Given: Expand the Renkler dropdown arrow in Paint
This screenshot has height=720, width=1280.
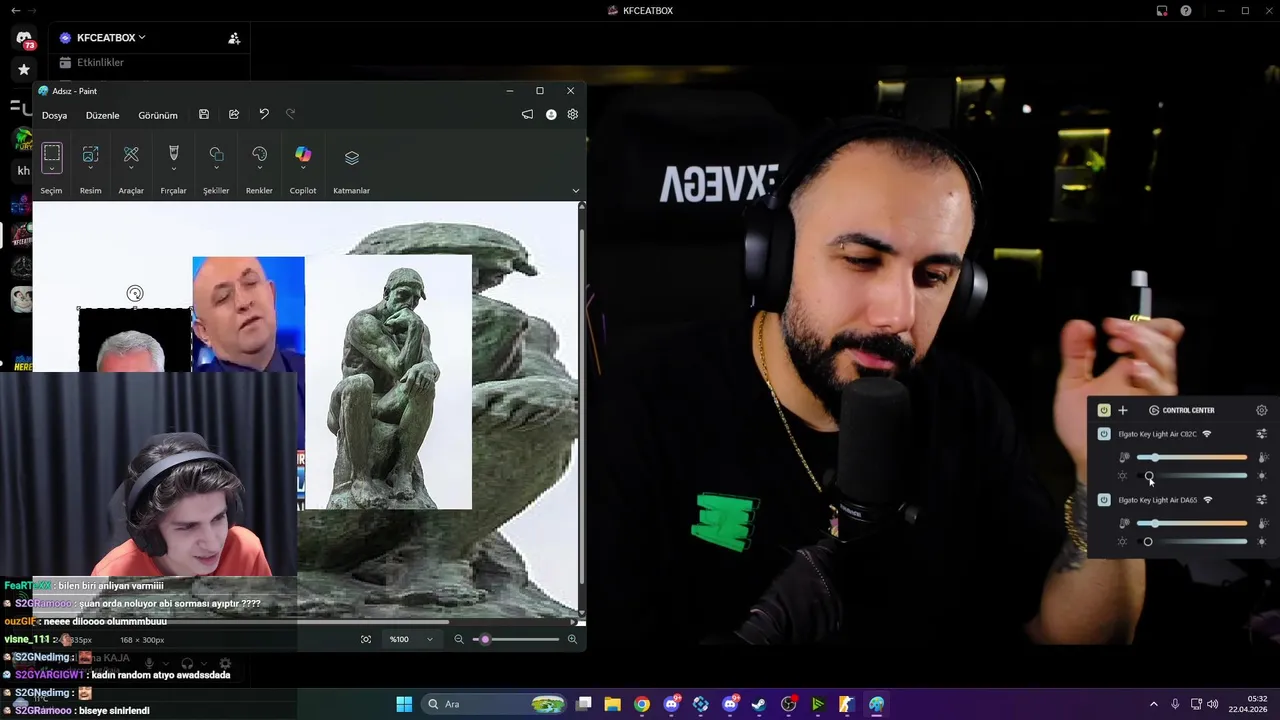Looking at the screenshot, I should coord(259,168).
